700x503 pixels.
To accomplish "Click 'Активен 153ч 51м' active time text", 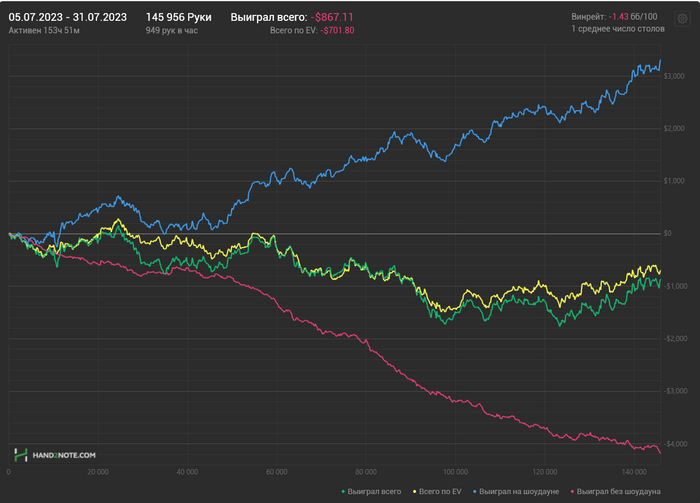I will (x=44, y=30).
